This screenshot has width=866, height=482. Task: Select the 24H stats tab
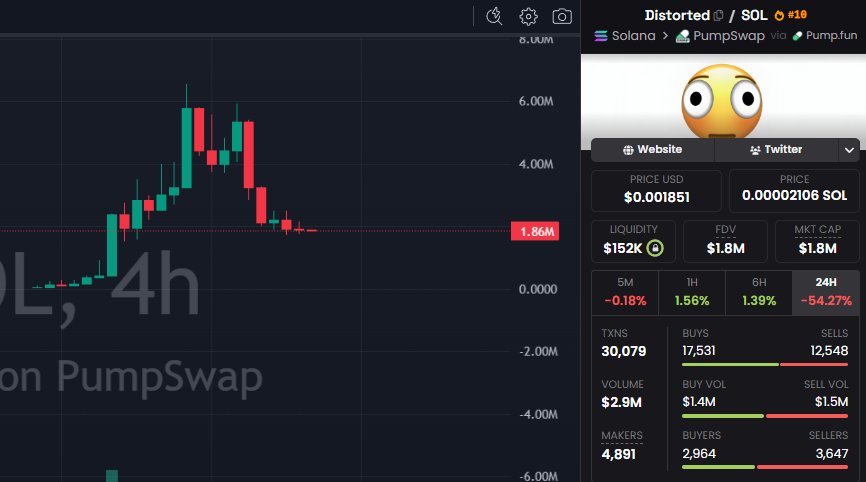point(825,292)
